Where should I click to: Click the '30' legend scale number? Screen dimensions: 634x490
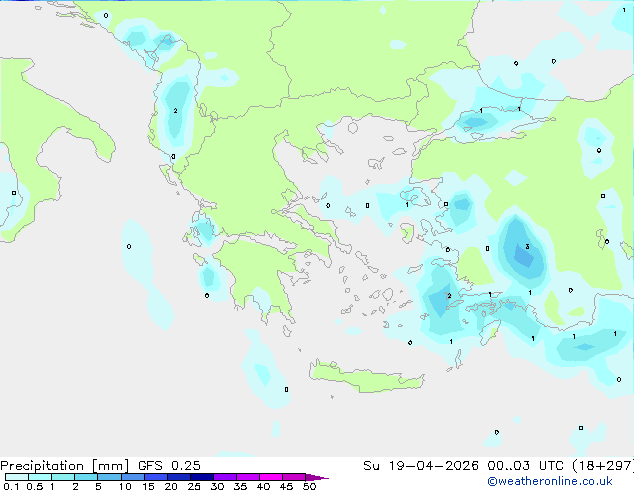pos(217,486)
